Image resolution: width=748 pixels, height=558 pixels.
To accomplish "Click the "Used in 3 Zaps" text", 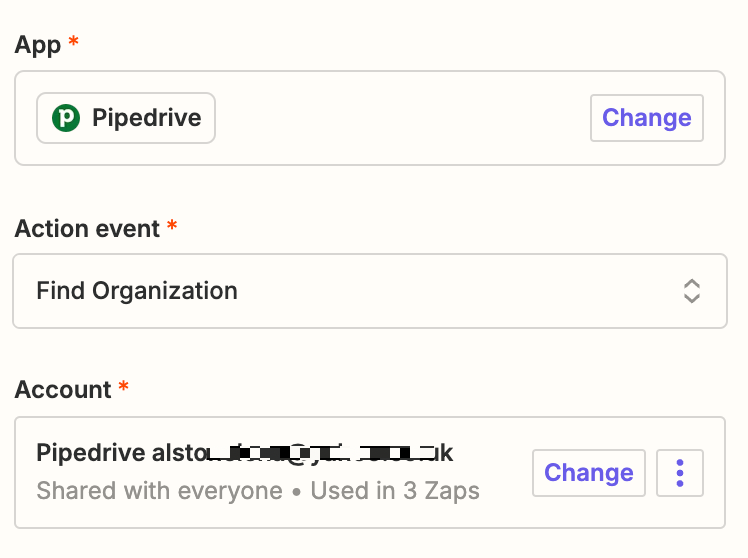I will (395, 491).
